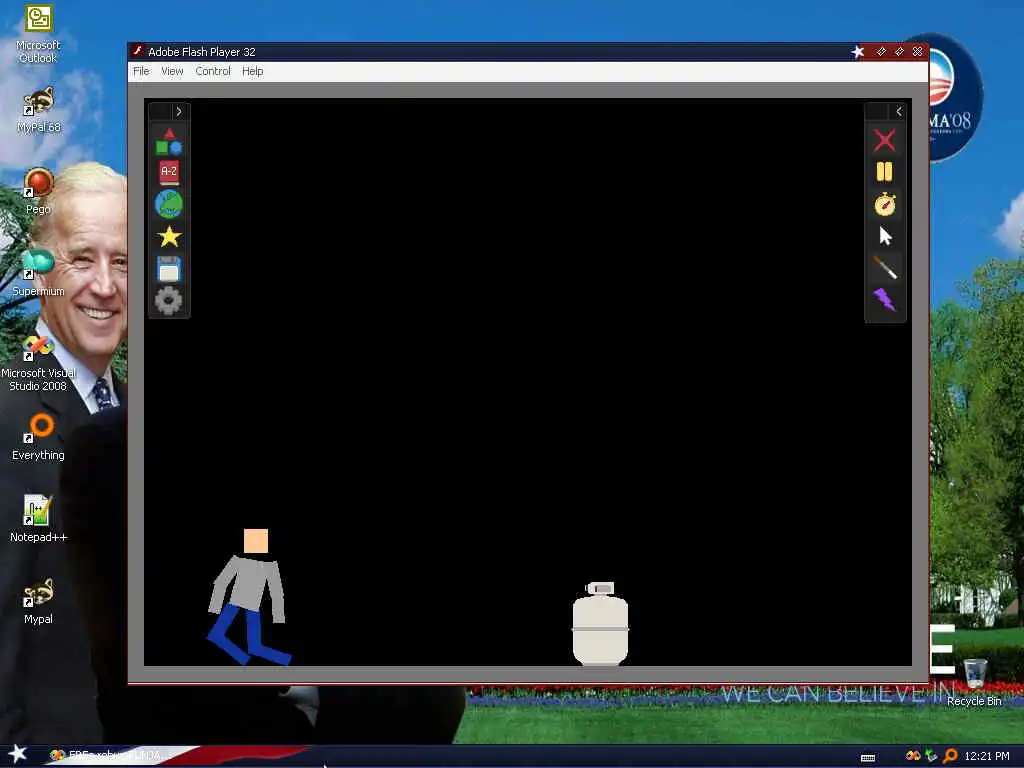Select Microsoft Outlook desktop icon
This screenshot has width=1024, height=768.
pos(39,35)
